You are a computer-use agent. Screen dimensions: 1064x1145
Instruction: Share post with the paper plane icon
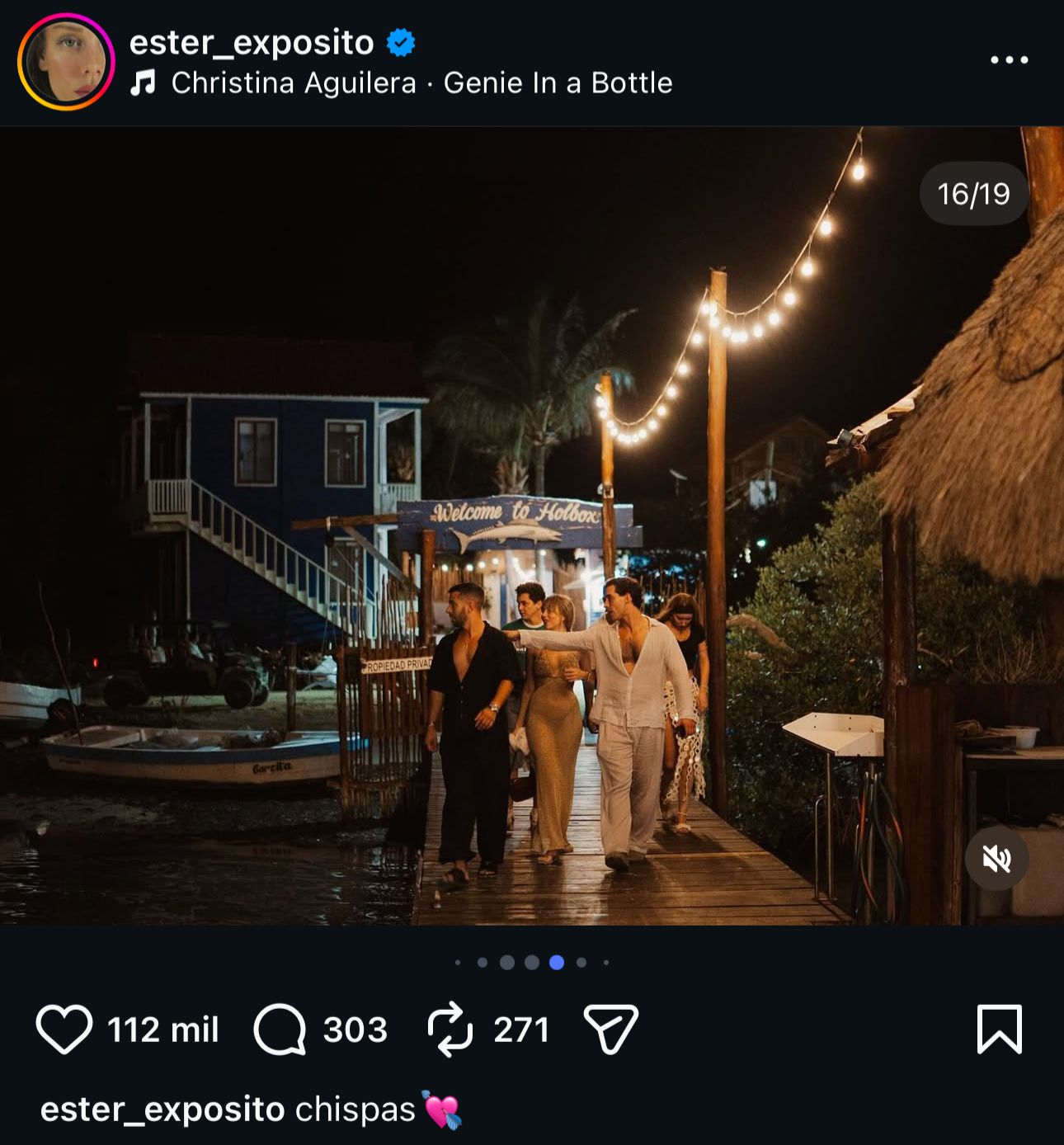tap(610, 1030)
